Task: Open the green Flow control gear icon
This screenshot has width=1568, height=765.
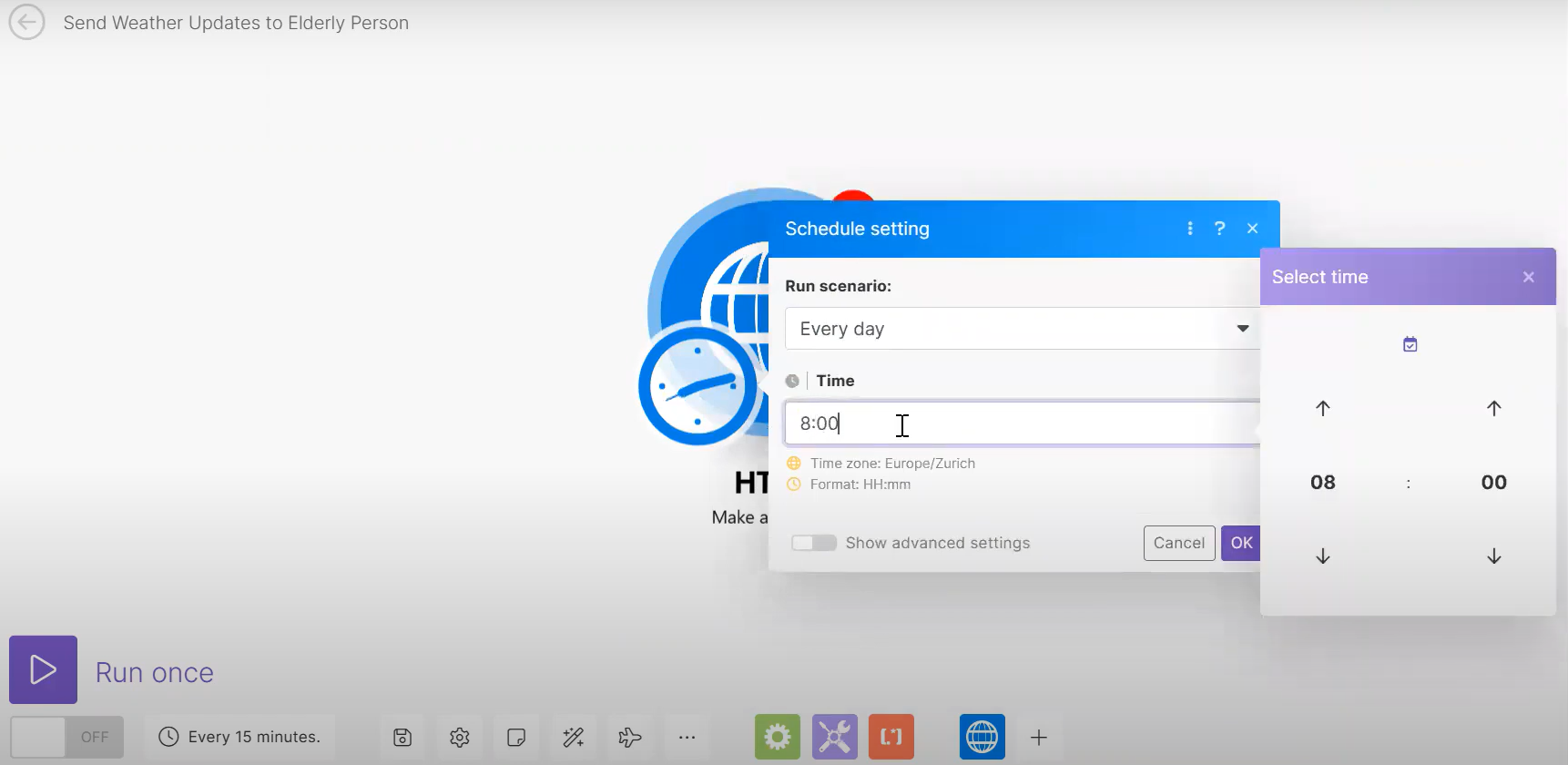Action: click(778, 737)
